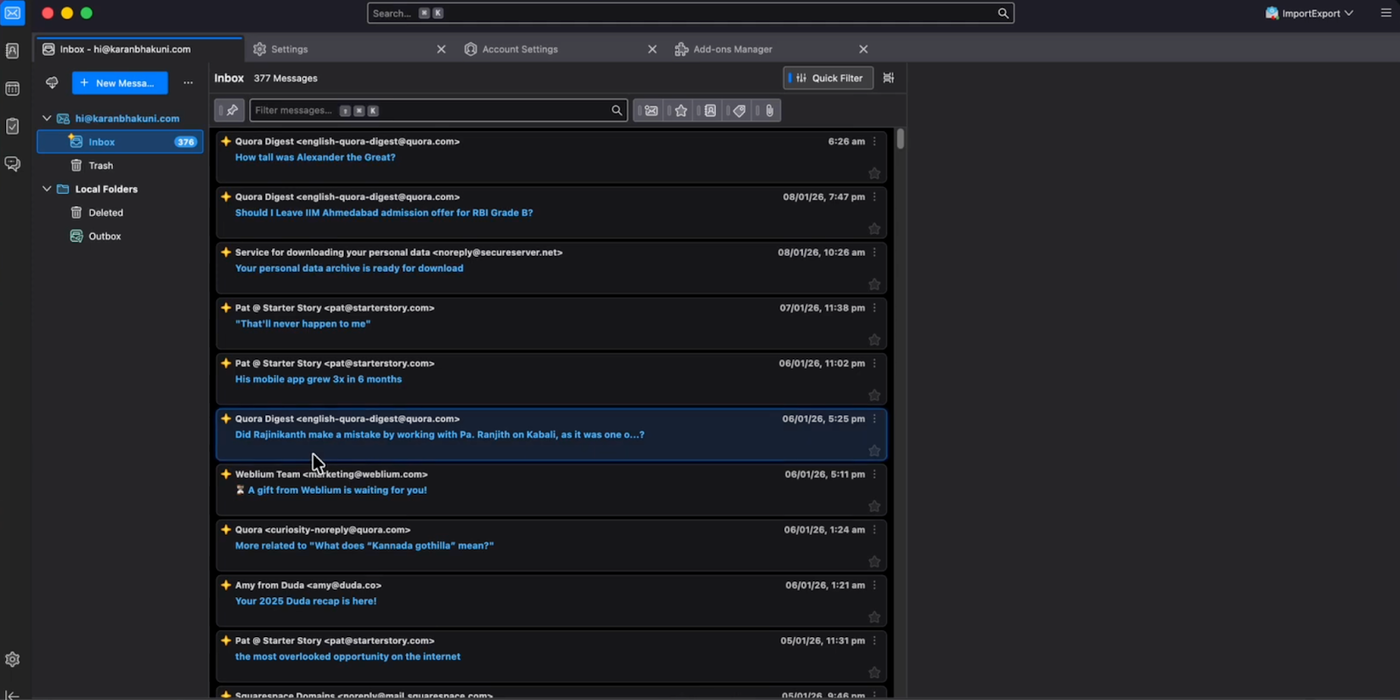Switch to the Add-ons Manager tab
1400x700 pixels.
pos(732,49)
